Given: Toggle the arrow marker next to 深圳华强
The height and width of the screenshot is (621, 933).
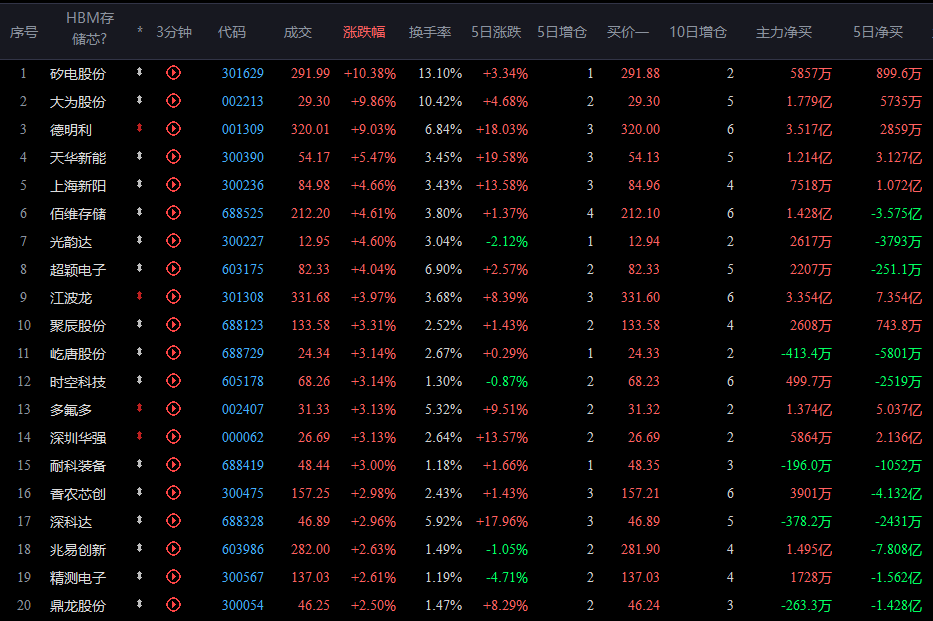Looking at the screenshot, I should click(x=140, y=437).
